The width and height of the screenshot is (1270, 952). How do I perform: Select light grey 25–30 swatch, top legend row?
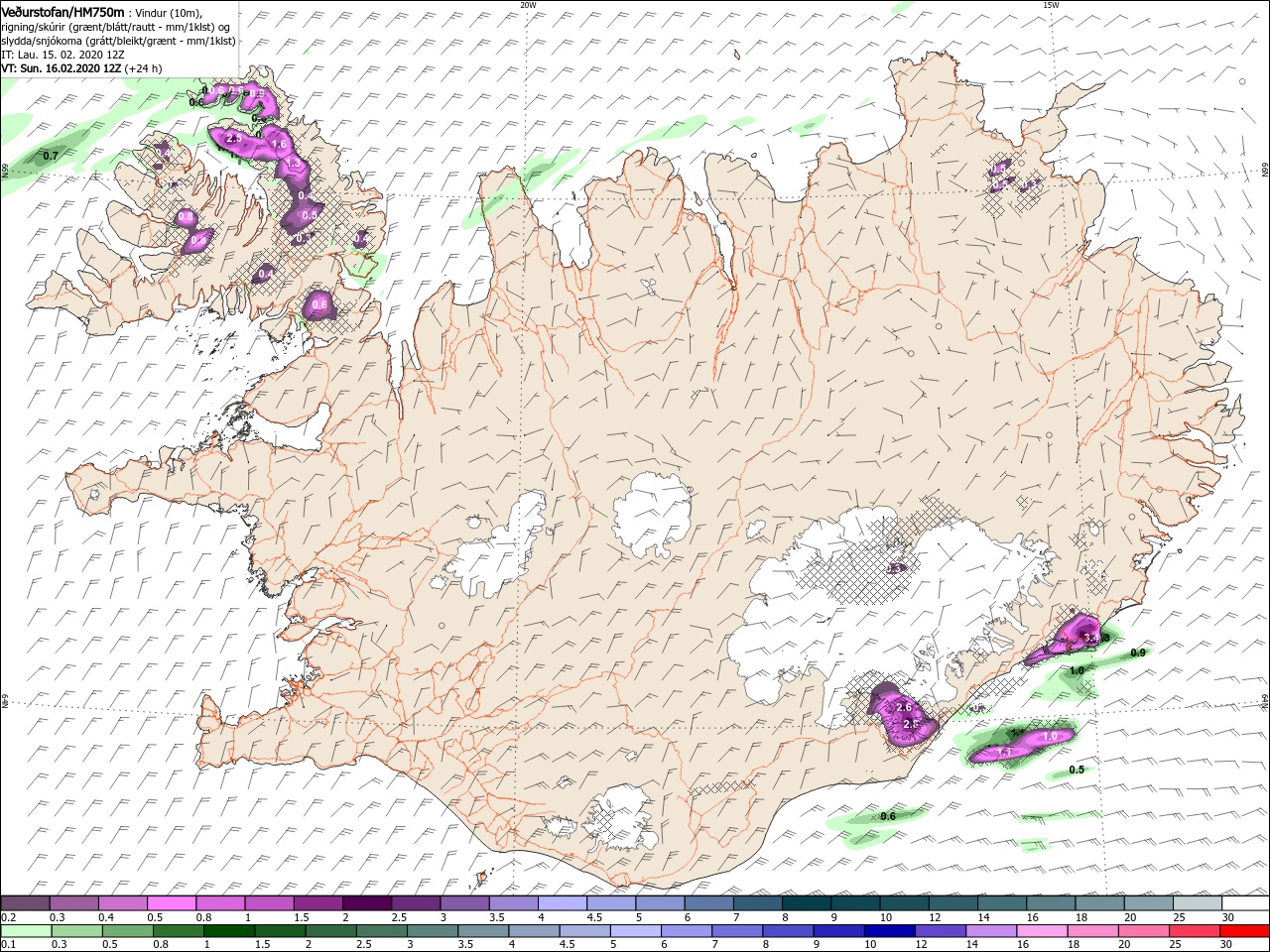1197,903
